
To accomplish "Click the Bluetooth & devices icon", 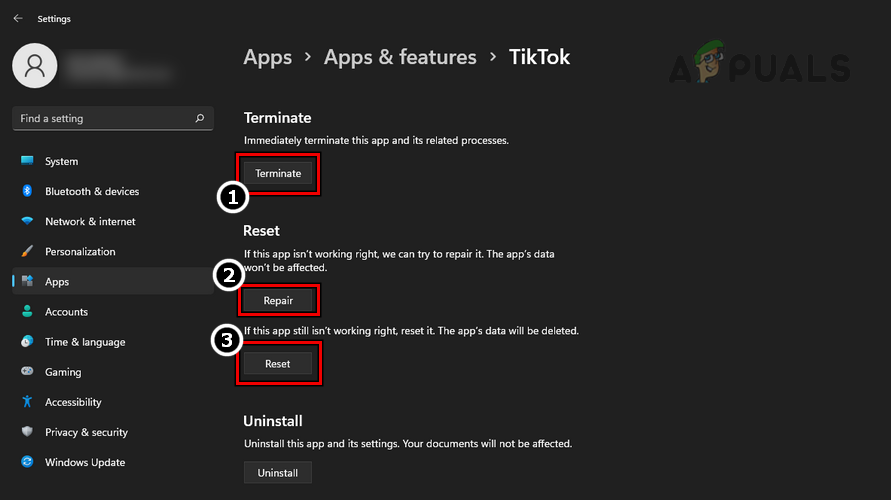I will click(27, 191).
